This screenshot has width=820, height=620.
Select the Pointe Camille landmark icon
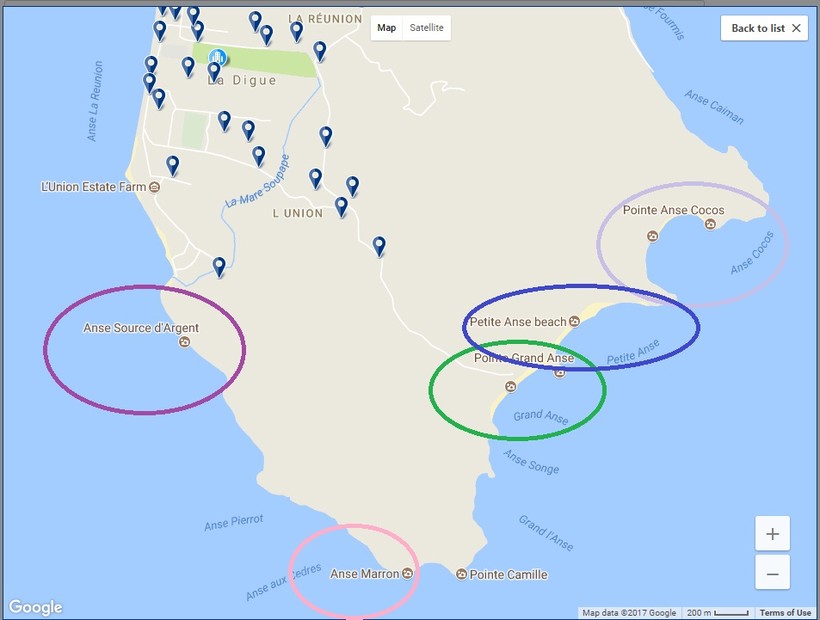pos(461,574)
